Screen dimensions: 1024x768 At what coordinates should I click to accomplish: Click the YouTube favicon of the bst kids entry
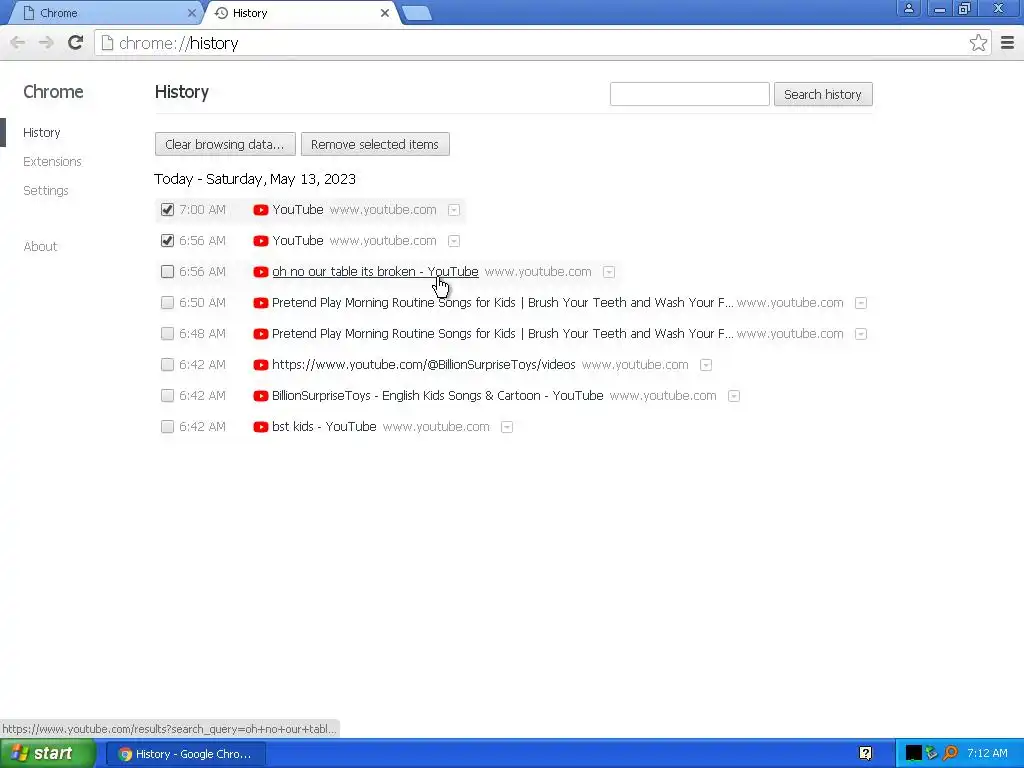point(261,427)
